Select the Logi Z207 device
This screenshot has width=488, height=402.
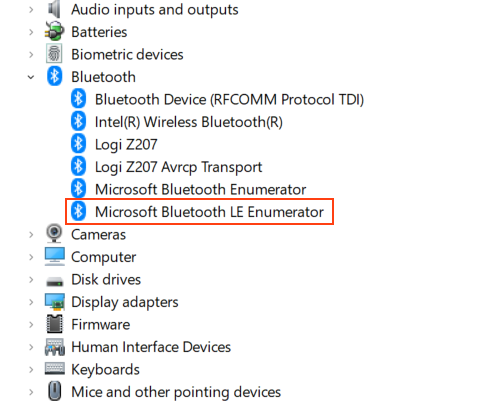[x=126, y=145]
